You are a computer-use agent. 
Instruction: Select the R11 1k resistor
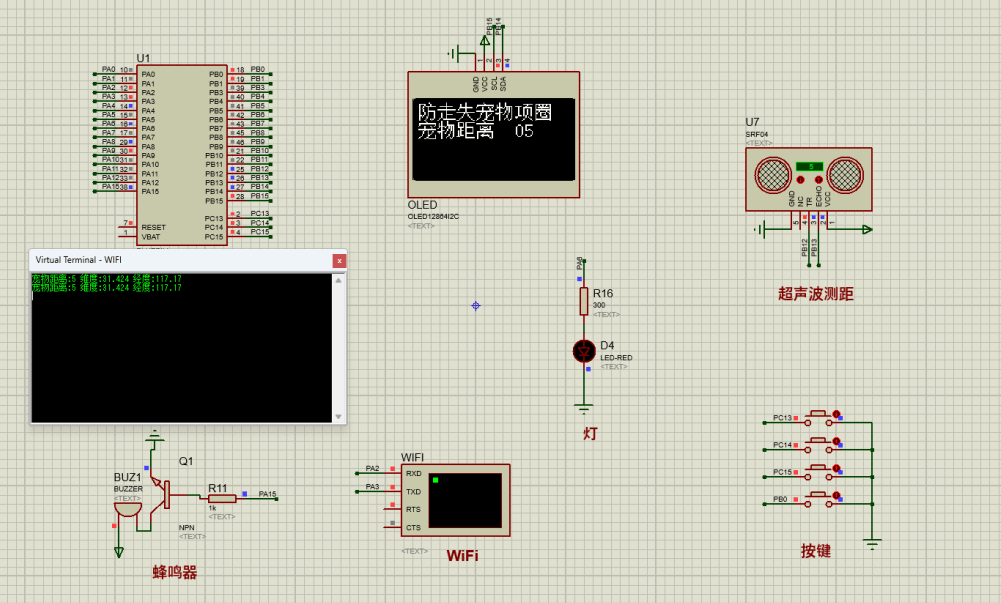(x=222, y=497)
